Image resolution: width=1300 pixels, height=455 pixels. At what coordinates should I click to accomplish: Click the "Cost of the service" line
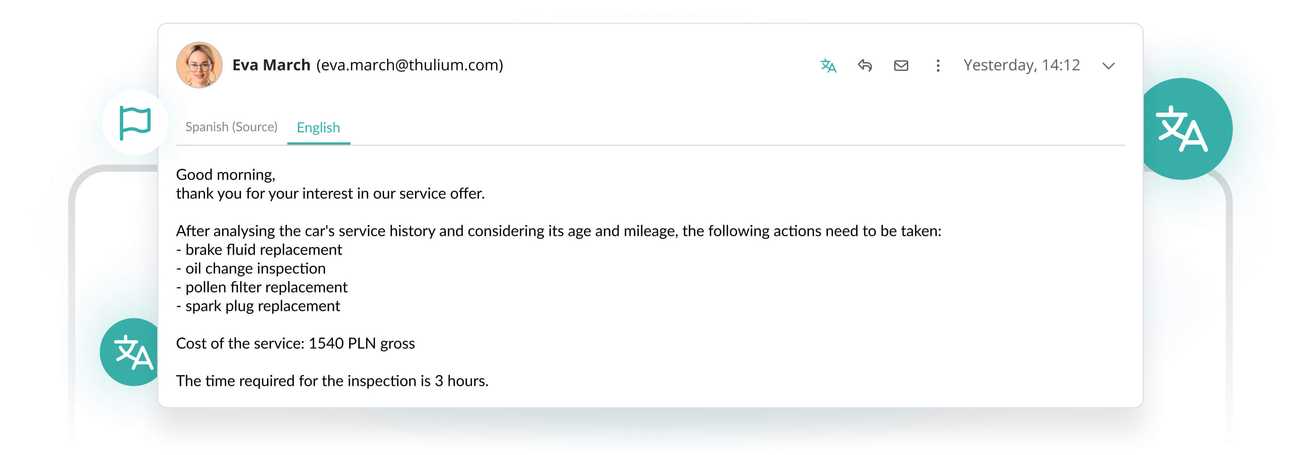pyautogui.click(x=295, y=343)
